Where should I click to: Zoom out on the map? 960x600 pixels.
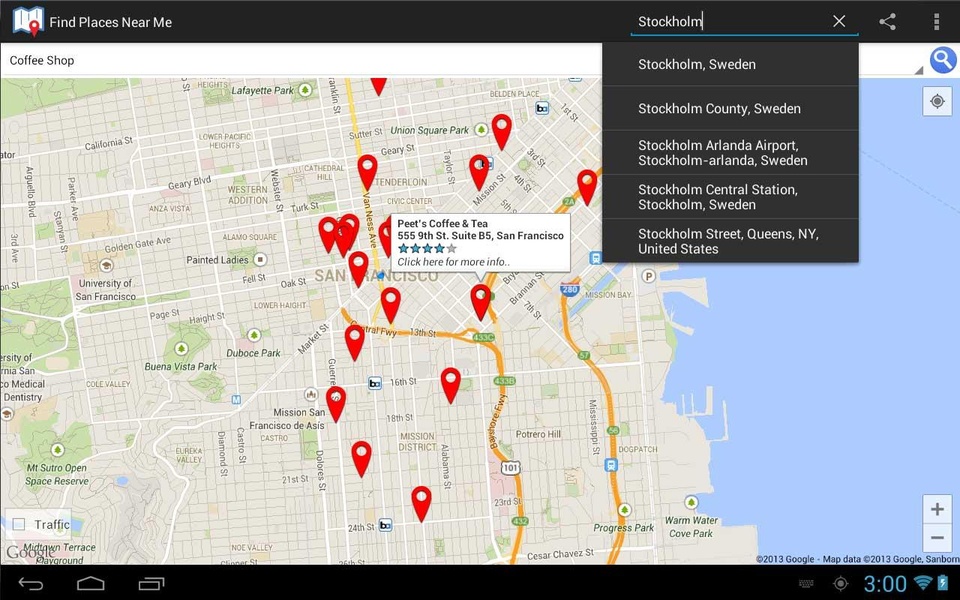click(937, 538)
